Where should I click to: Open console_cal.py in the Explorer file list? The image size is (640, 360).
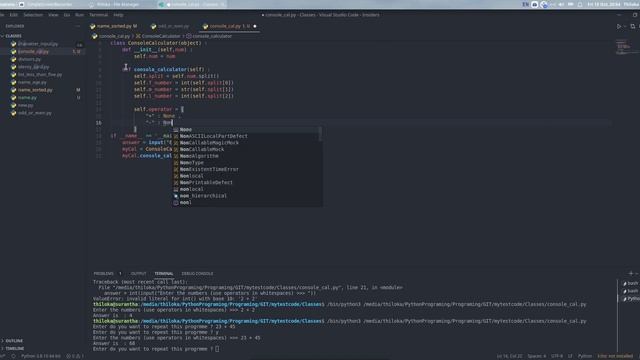click(x=33, y=52)
